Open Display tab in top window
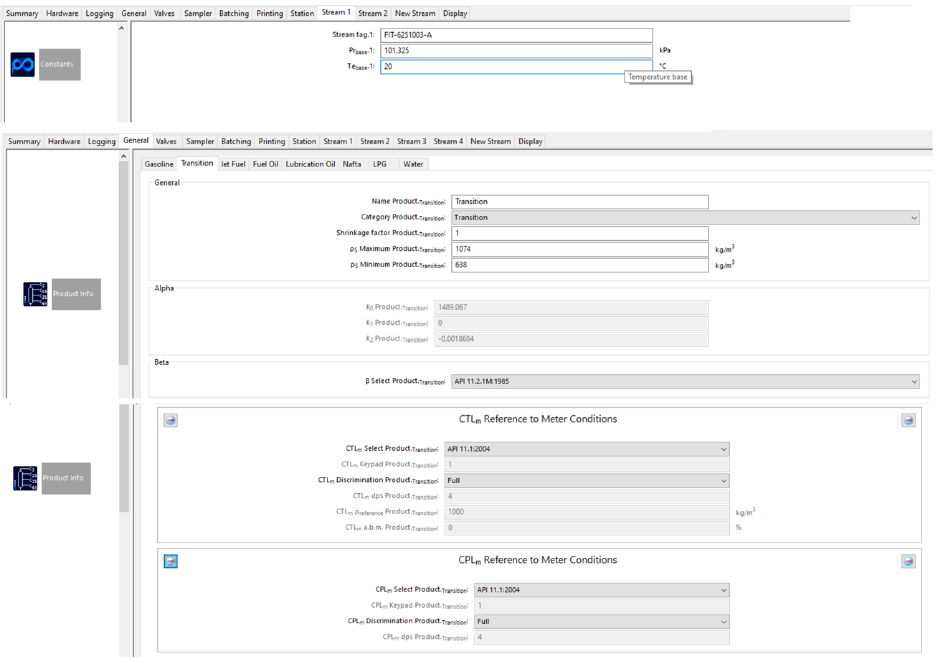939x659 pixels. pos(455,13)
